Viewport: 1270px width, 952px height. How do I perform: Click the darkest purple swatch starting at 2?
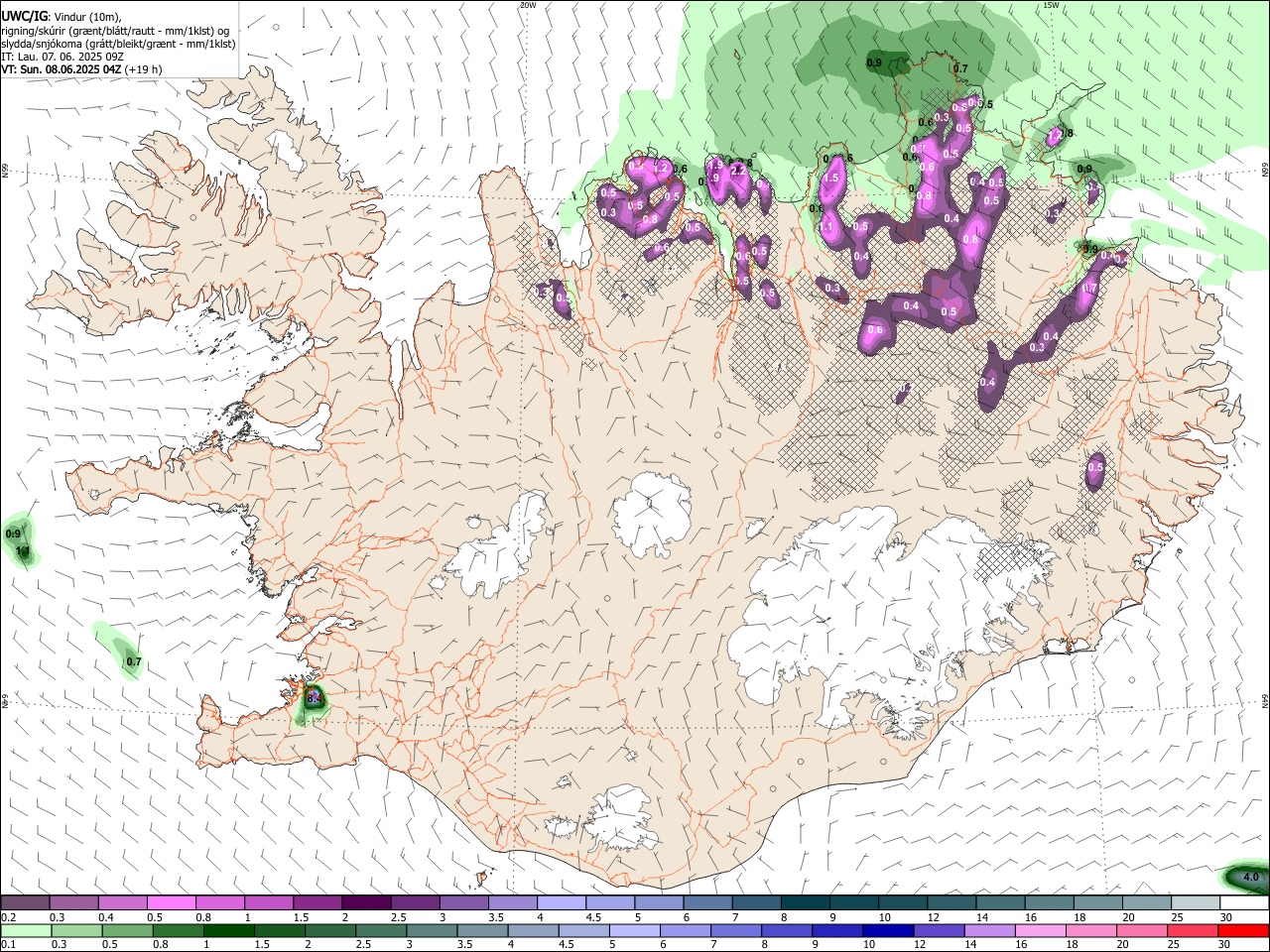365,902
